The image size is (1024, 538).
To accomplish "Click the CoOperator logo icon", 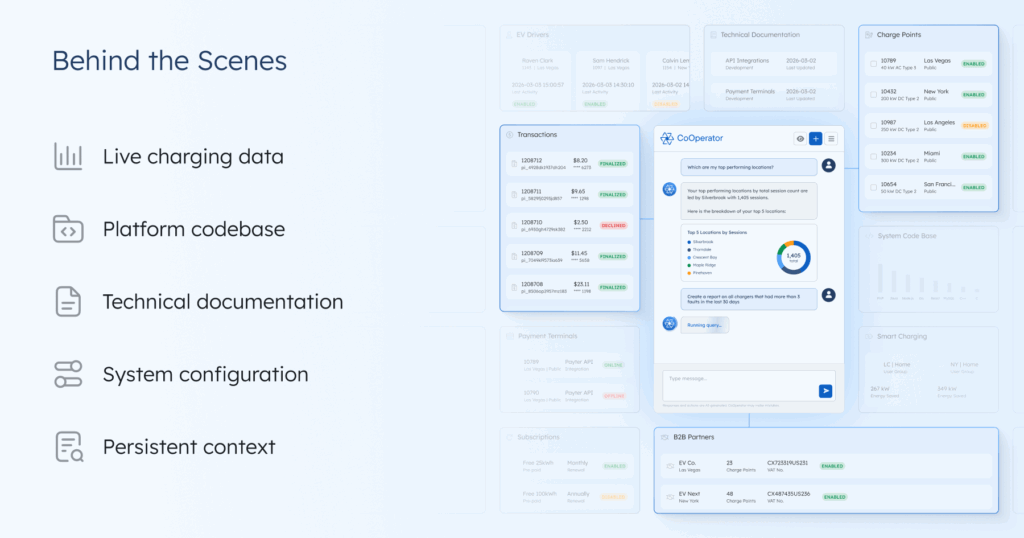I will pos(667,138).
